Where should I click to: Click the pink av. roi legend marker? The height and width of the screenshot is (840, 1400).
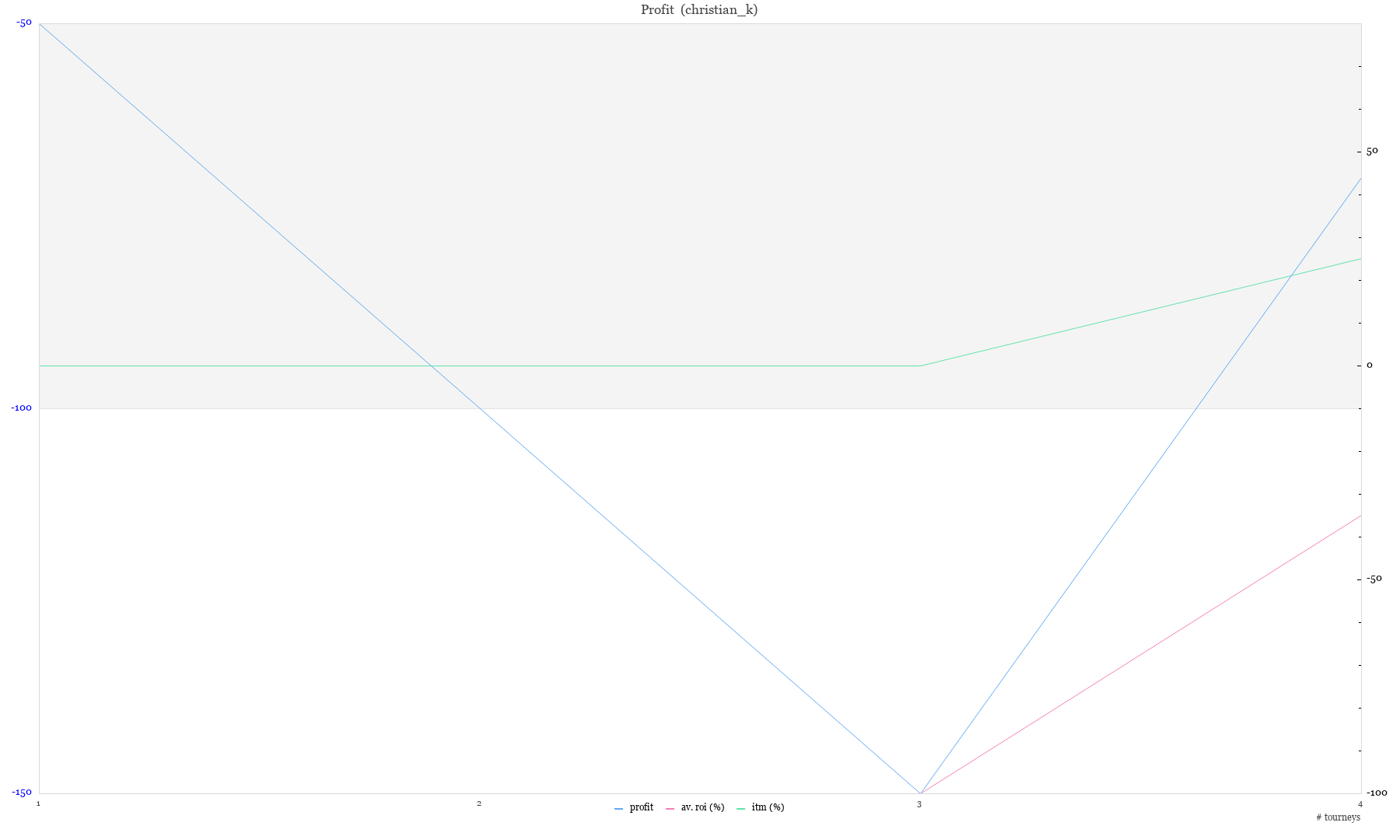point(670,809)
